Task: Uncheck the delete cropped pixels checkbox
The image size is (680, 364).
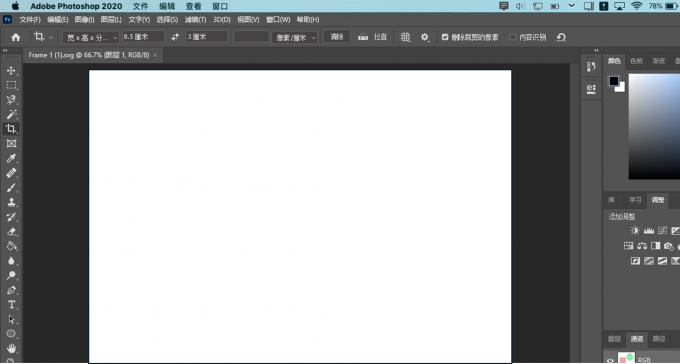Action: (x=445, y=37)
